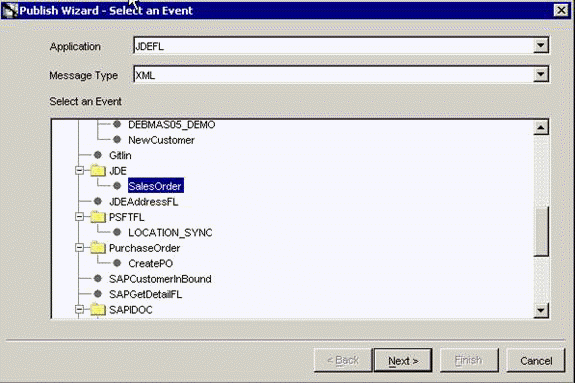This screenshot has width=575, height=383.
Task: Click the bullet icon beside SAPGetDetailFL
Action: tap(98, 294)
